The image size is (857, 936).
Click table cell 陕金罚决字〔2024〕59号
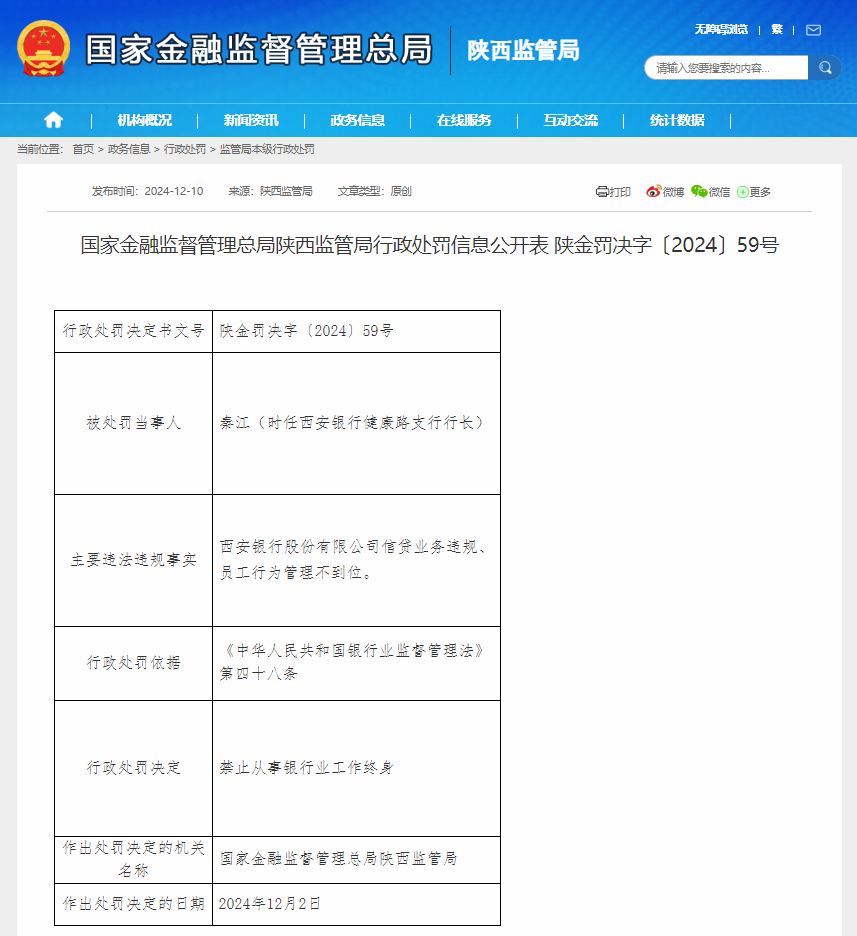coord(356,331)
